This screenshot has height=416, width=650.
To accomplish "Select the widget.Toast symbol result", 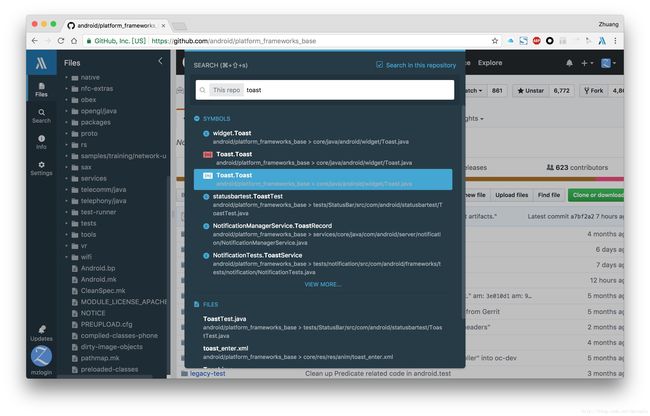I will tap(323, 137).
